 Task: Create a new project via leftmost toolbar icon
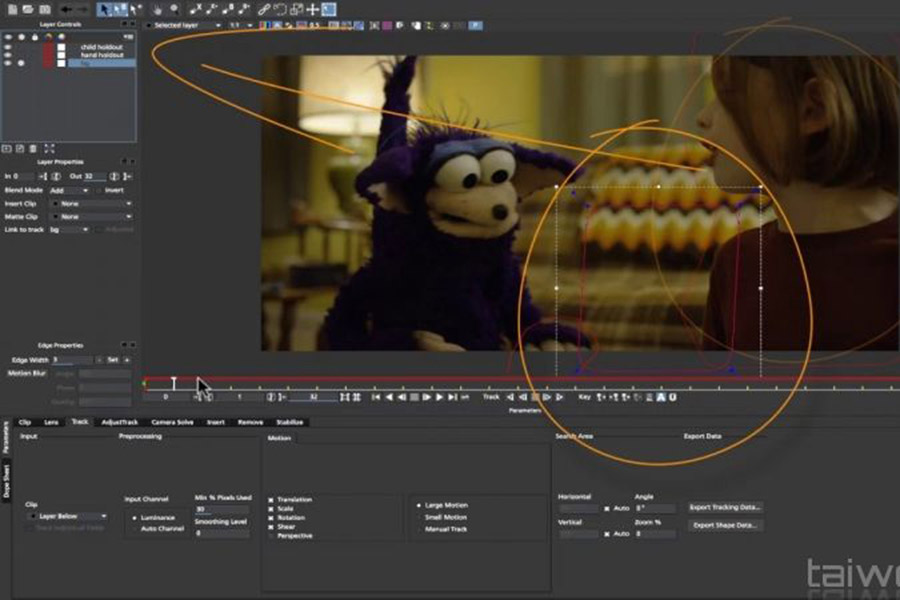click(x=13, y=8)
